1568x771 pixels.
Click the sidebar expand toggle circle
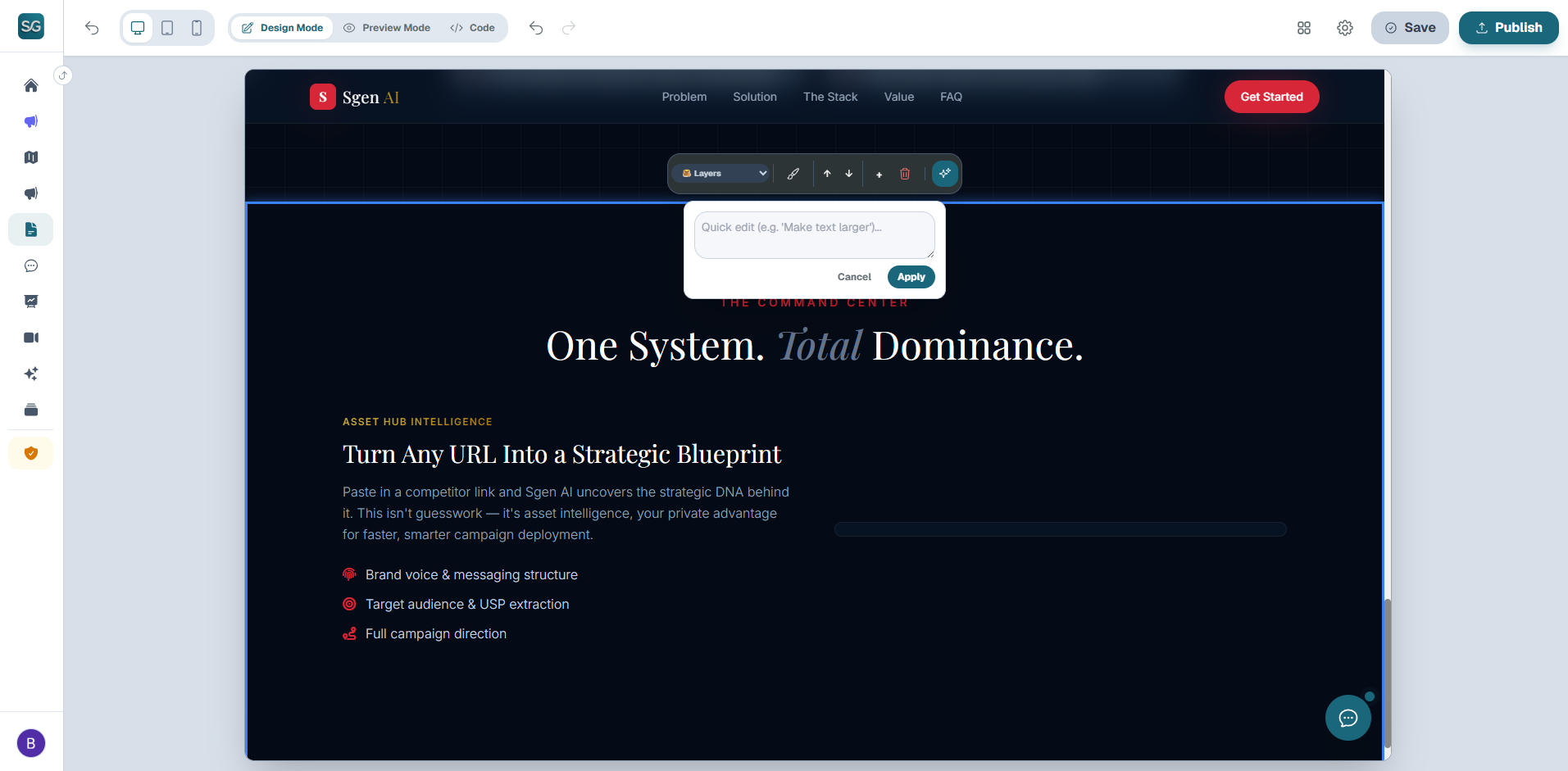tap(63, 75)
